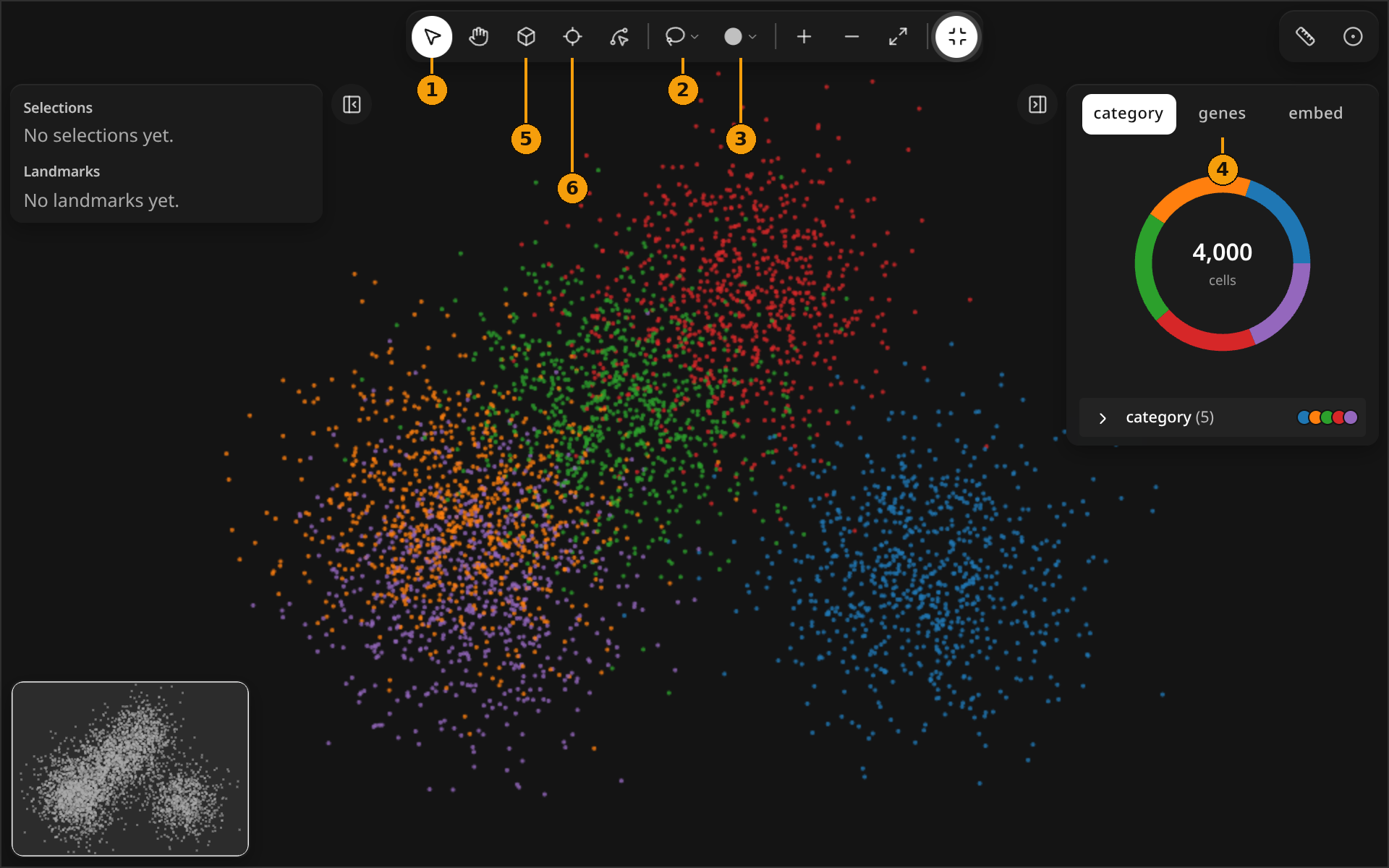
Task: Click the 4,000 cells donut chart
Action: pyautogui.click(x=1223, y=264)
